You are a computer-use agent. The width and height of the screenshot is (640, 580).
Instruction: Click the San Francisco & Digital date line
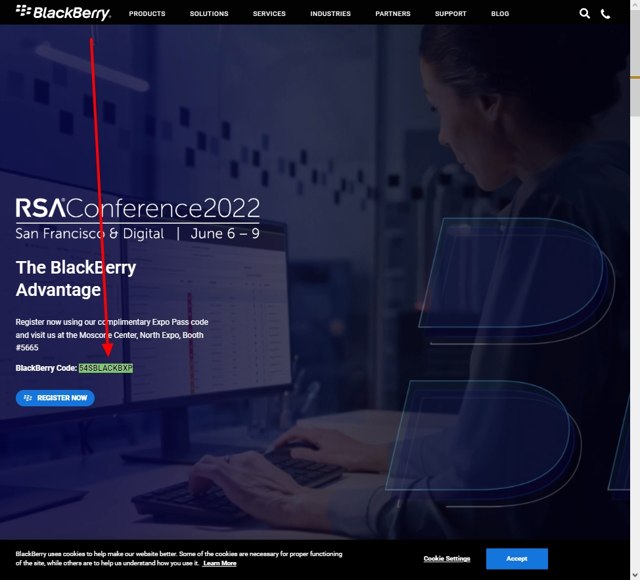(x=138, y=233)
